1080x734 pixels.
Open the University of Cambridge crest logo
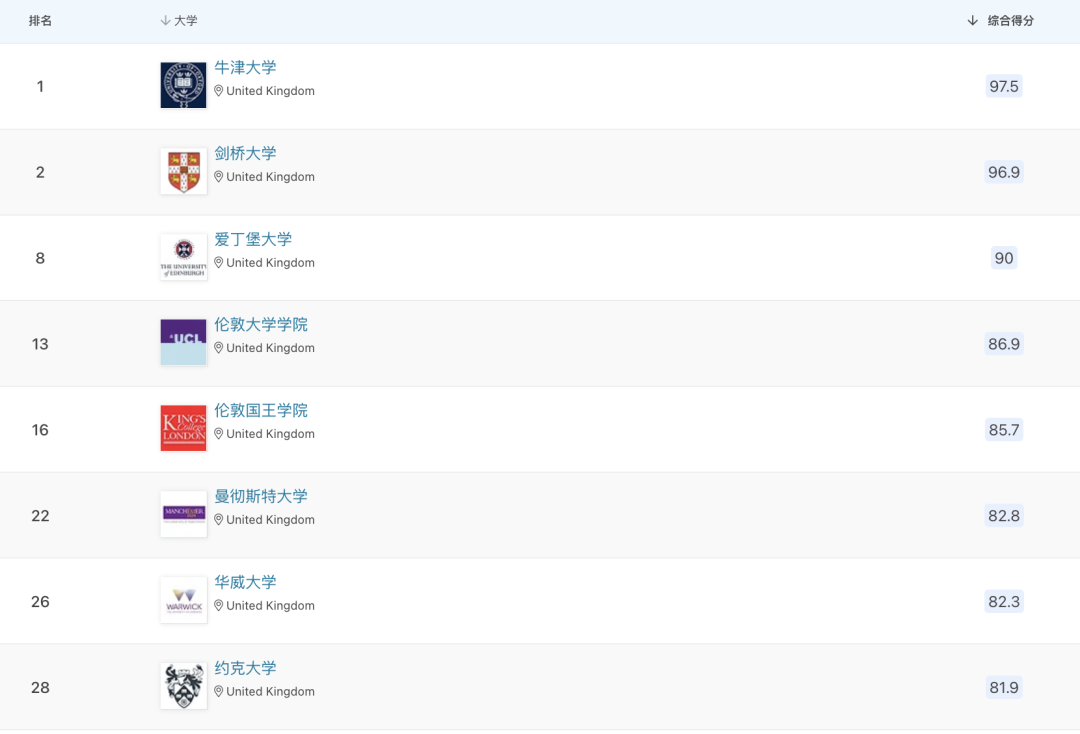[183, 171]
